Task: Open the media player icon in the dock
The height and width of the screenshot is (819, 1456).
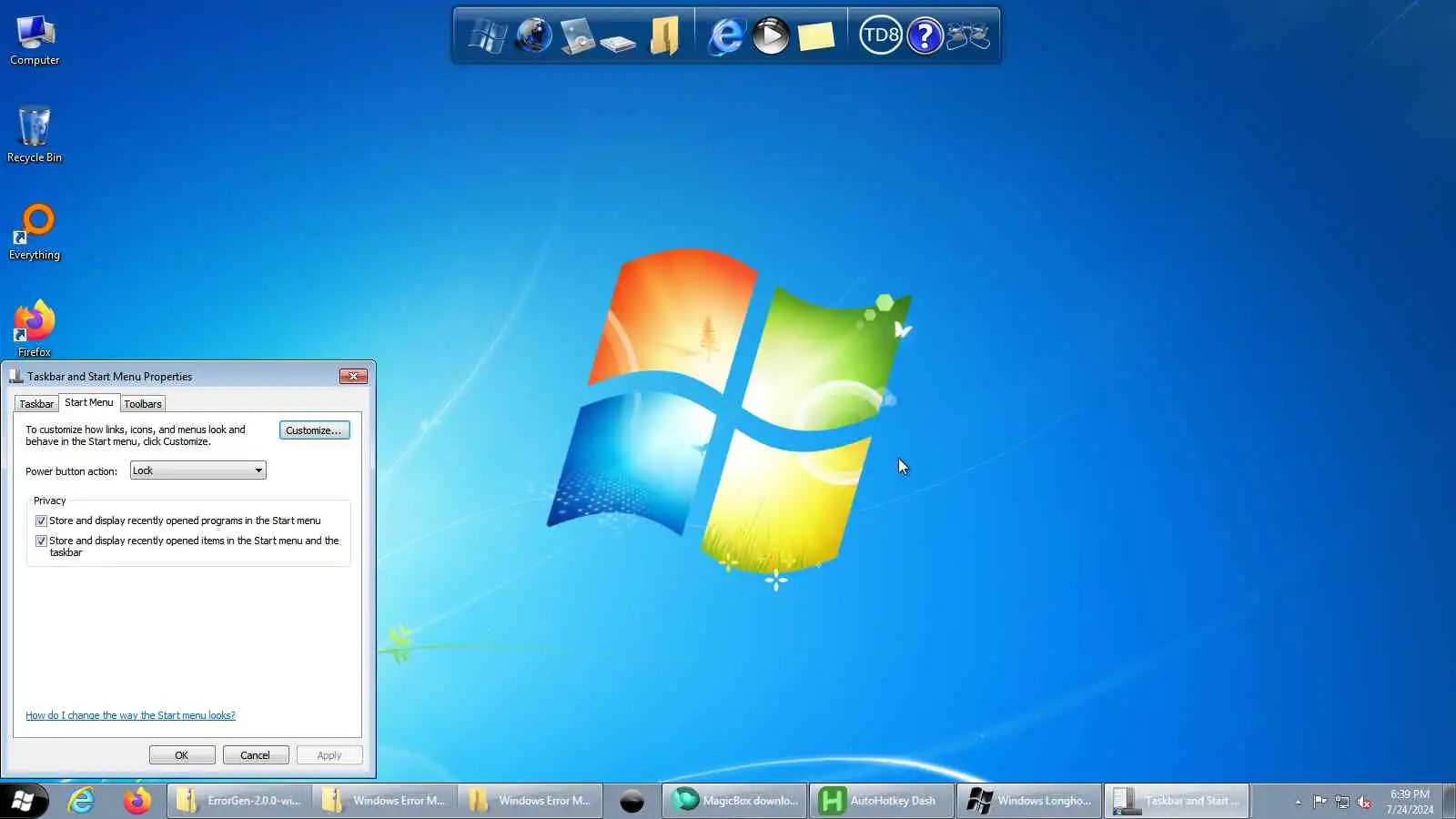Action: 771,36
